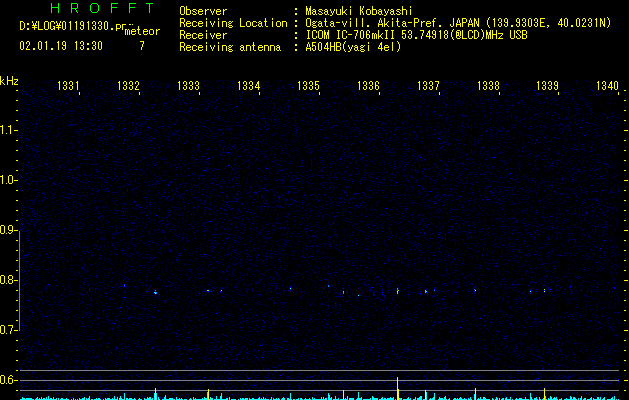Image resolution: width=629 pixels, height=400 pixels.
Task: Click the 0.6 kHz frequency label
Action: (x=9, y=380)
